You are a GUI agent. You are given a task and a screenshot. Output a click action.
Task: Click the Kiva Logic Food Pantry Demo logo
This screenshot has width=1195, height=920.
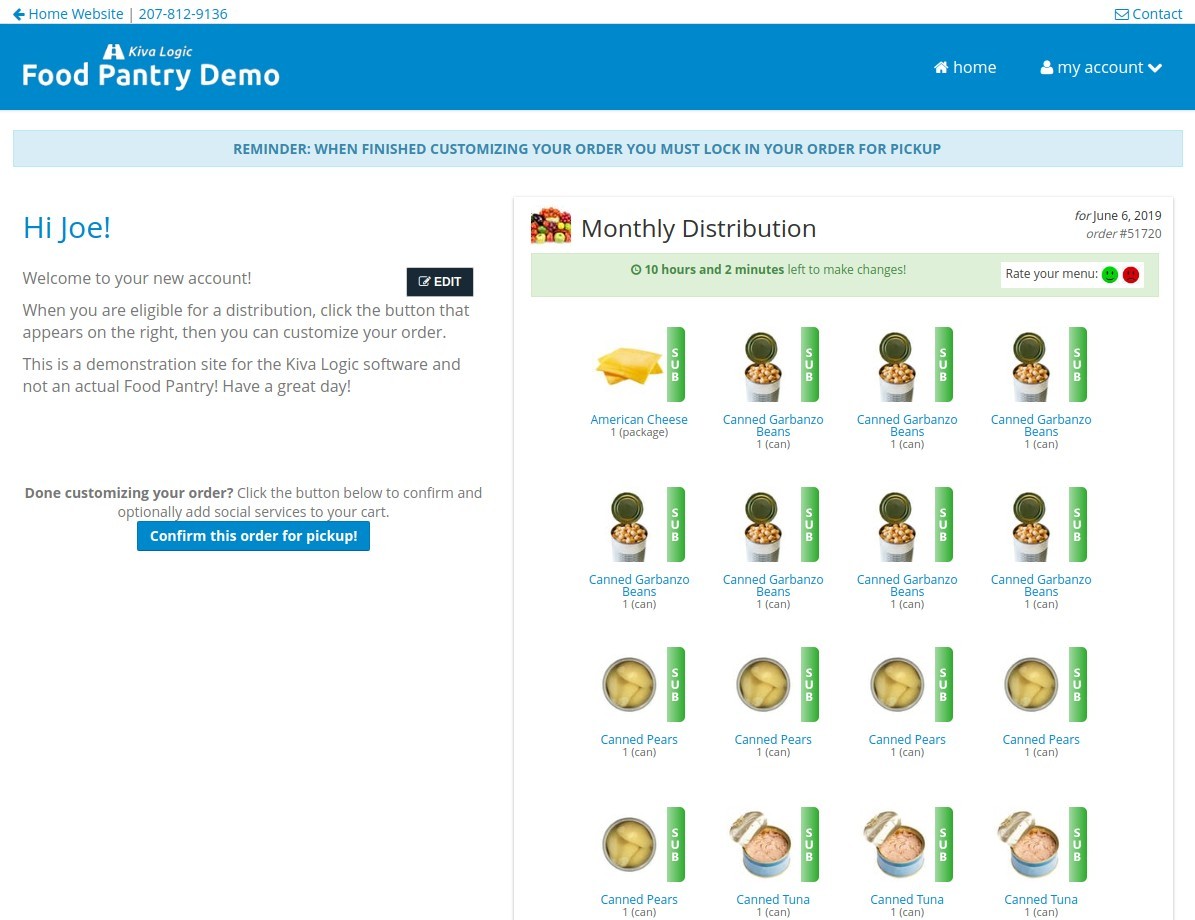pos(151,67)
